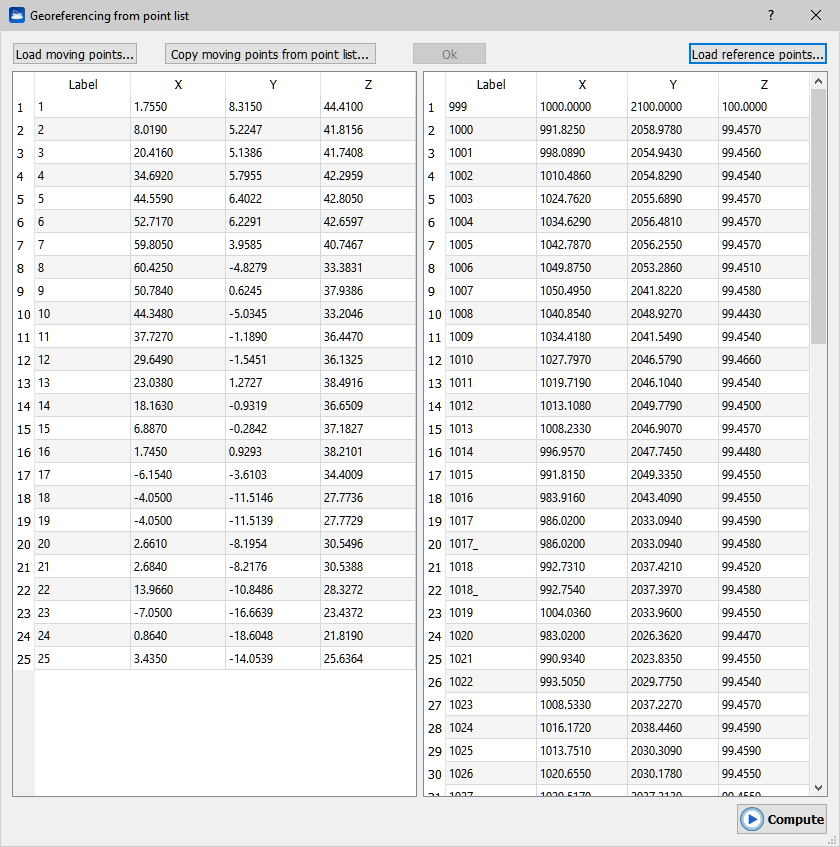Viewport: 840px width, 847px height.
Task: Click Load moving points button
Action: pyautogui.click(x=75, y=54)
